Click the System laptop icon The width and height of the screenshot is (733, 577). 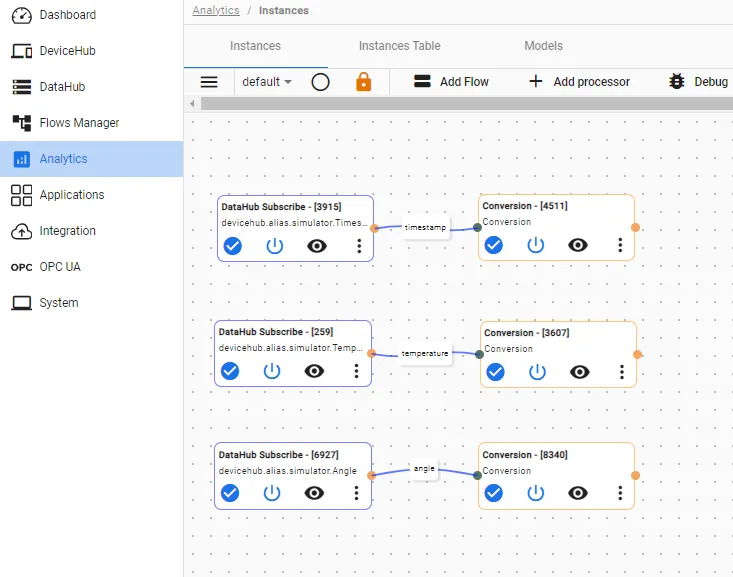[x=22, y=303]
